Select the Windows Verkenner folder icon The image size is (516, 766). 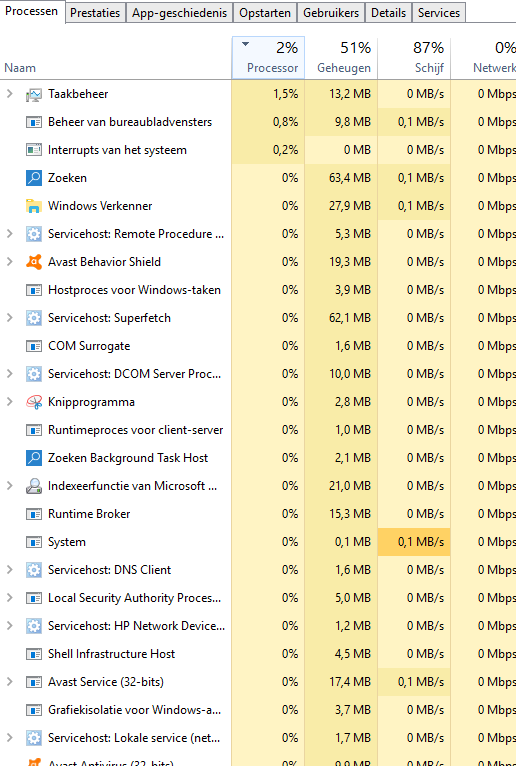tap(34, 206)
